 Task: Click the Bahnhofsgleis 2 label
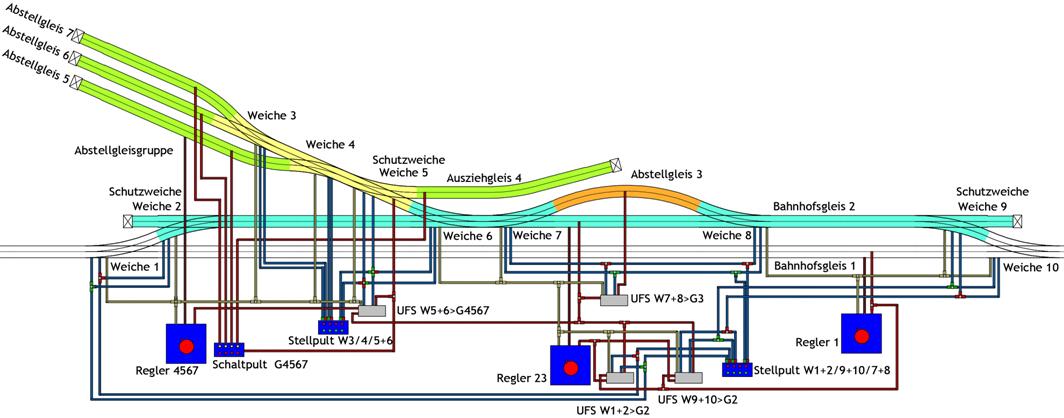[813, 207]
